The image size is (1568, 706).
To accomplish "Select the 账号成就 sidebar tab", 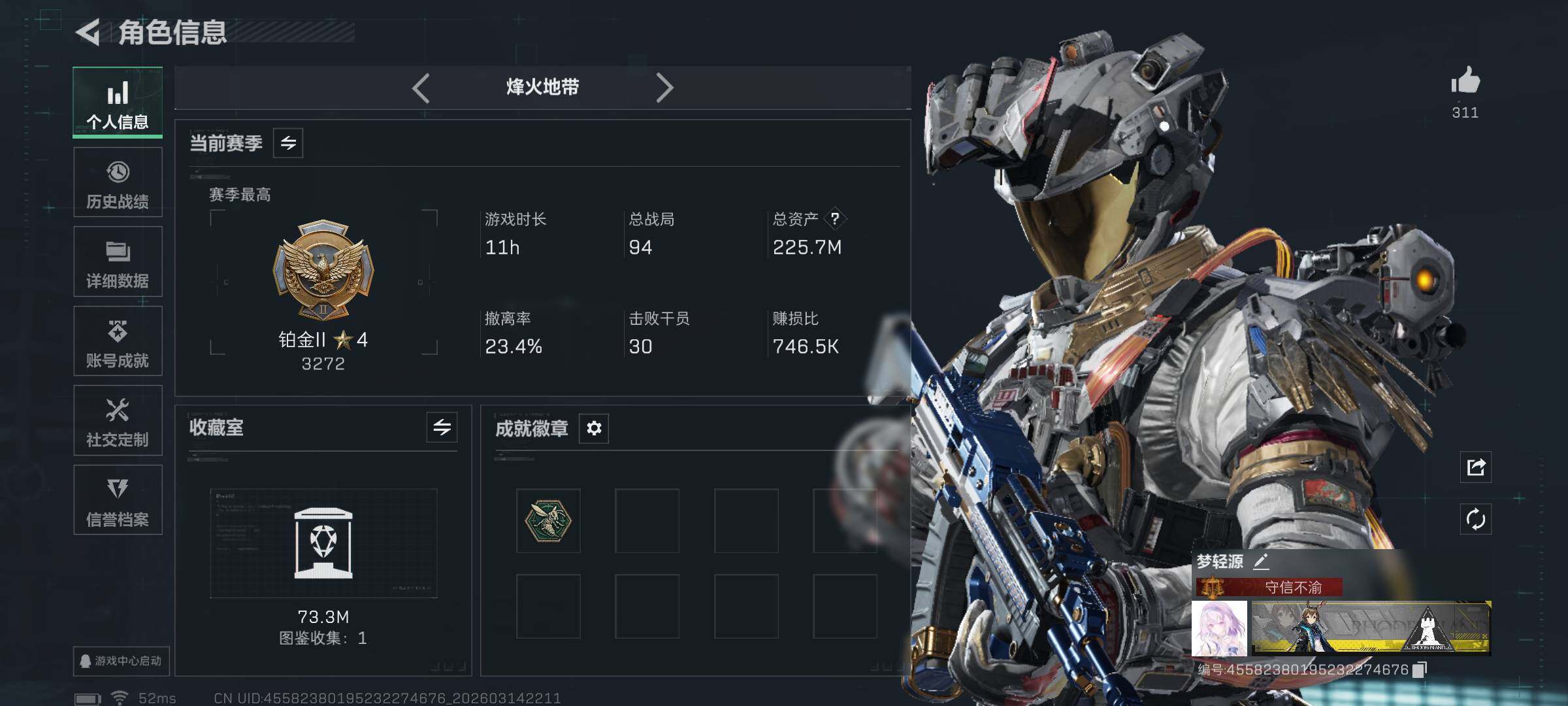I will (x=118, y=341).
